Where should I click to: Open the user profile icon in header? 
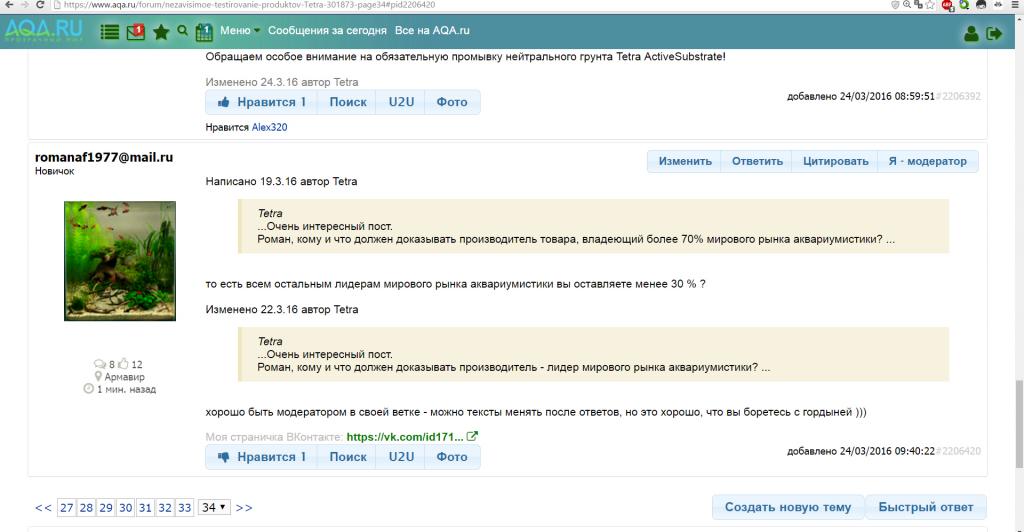[971, 33]
